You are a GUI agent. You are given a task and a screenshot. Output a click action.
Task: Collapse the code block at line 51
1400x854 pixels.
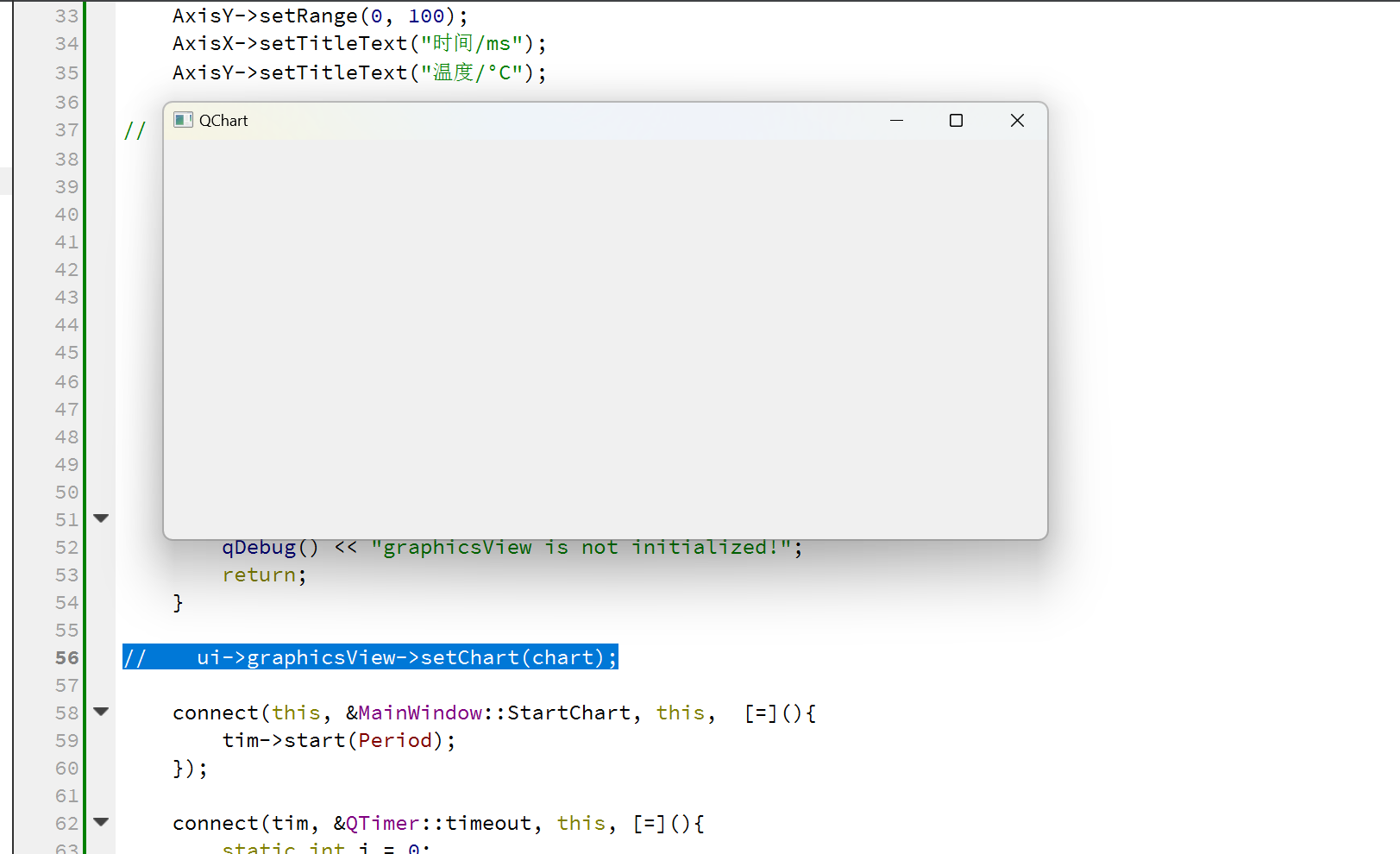click(101, 518)
